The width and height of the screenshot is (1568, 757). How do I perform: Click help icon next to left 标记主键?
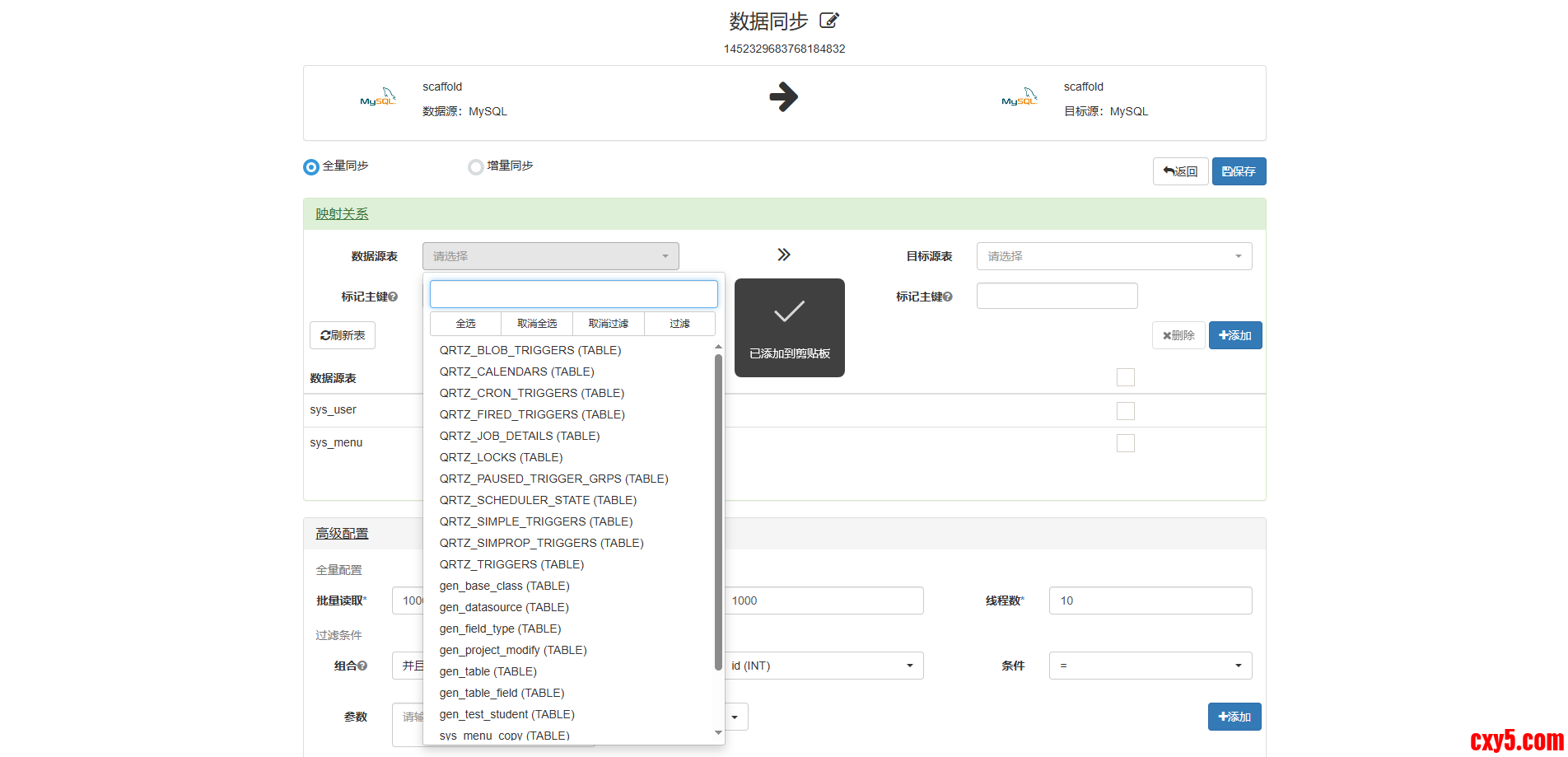click(393, 297)
